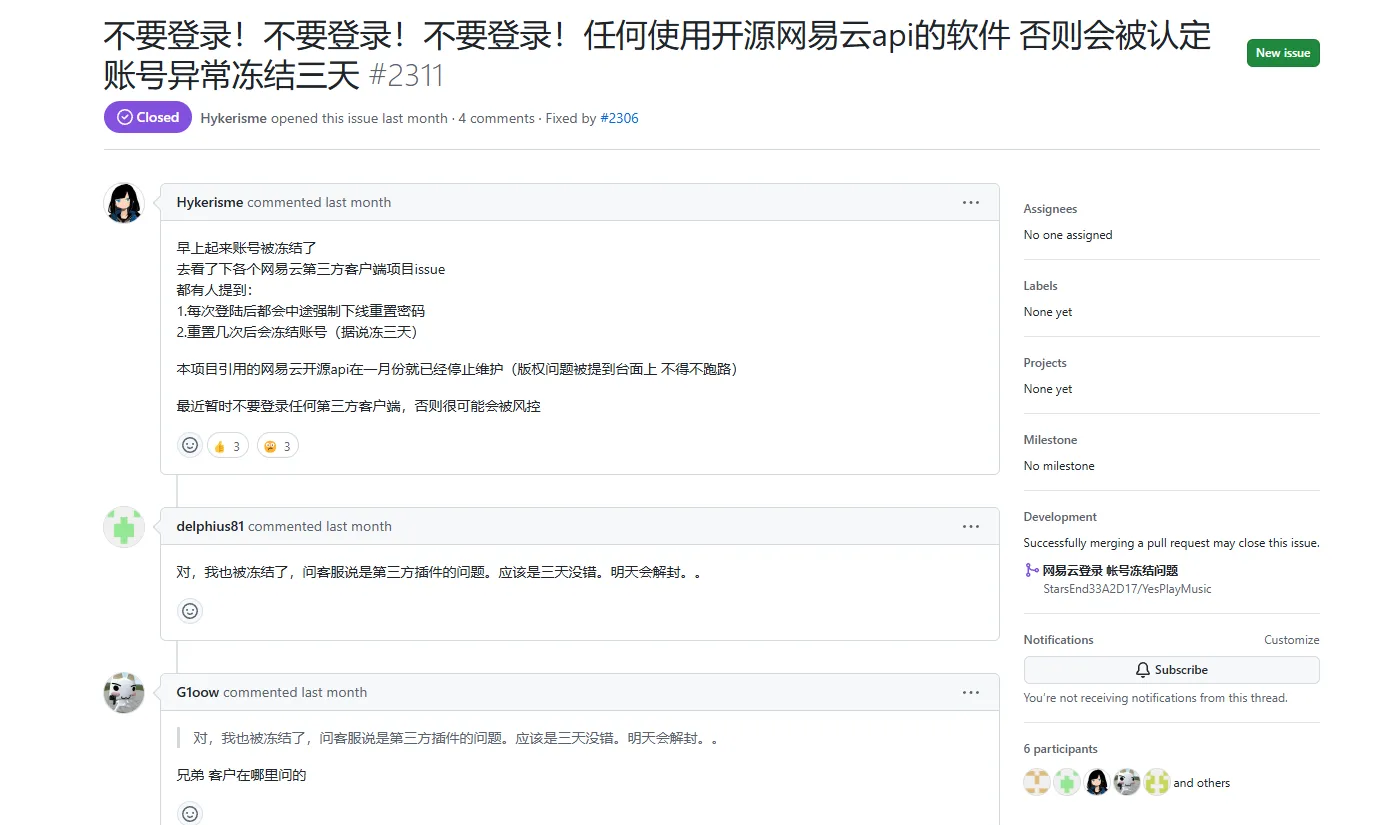Image resolution: width=1391 pixels, height=825 pixels.
Task: Add emoji reaction to Hykerisme's comment
Action: (190, 446)
